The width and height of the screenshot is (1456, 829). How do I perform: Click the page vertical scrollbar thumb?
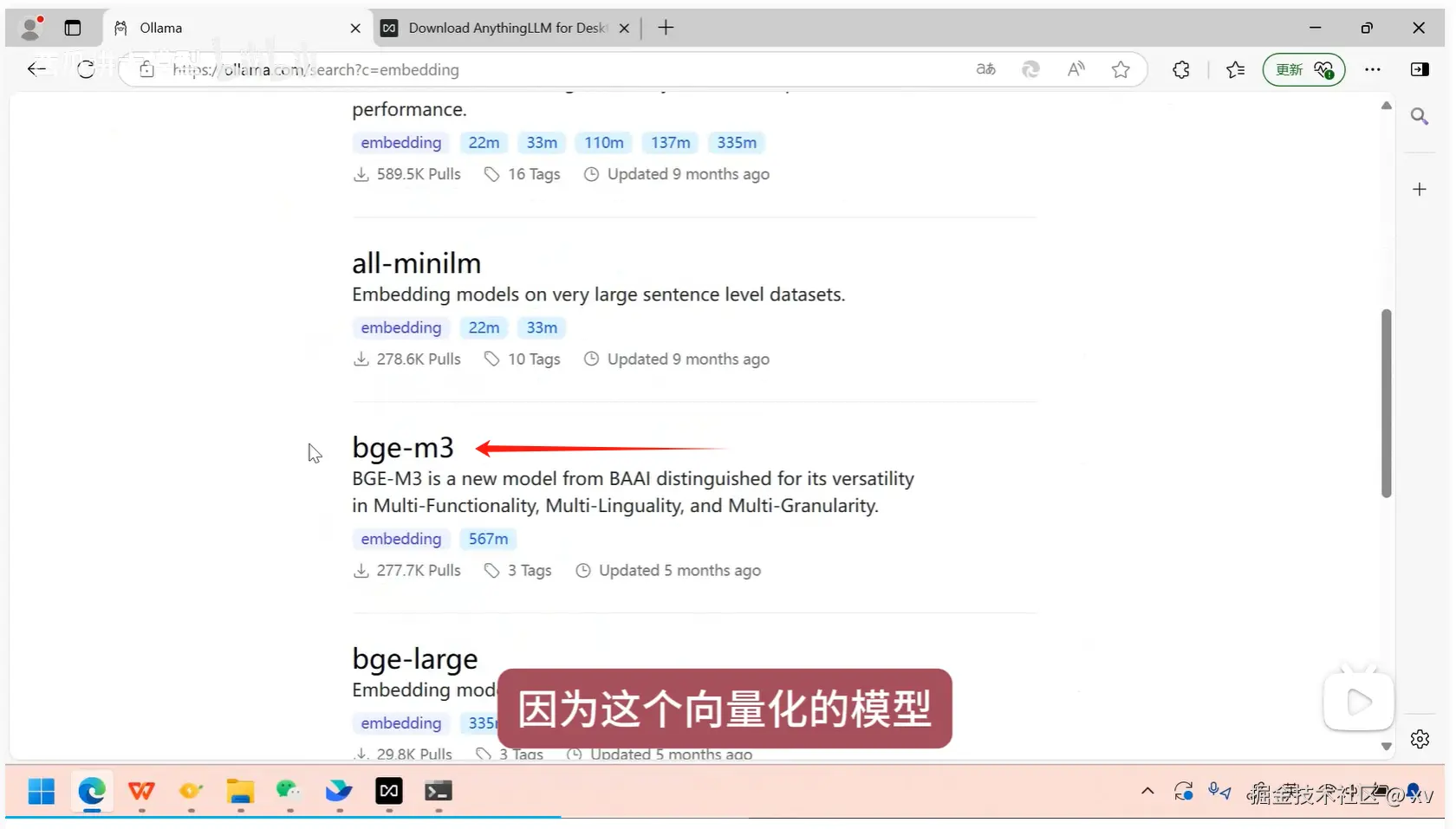click(1386, 404)
